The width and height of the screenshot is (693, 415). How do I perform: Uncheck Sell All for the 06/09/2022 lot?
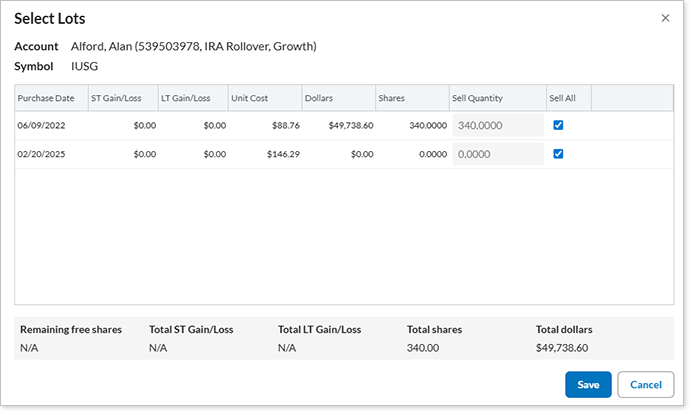pos(558,125)
